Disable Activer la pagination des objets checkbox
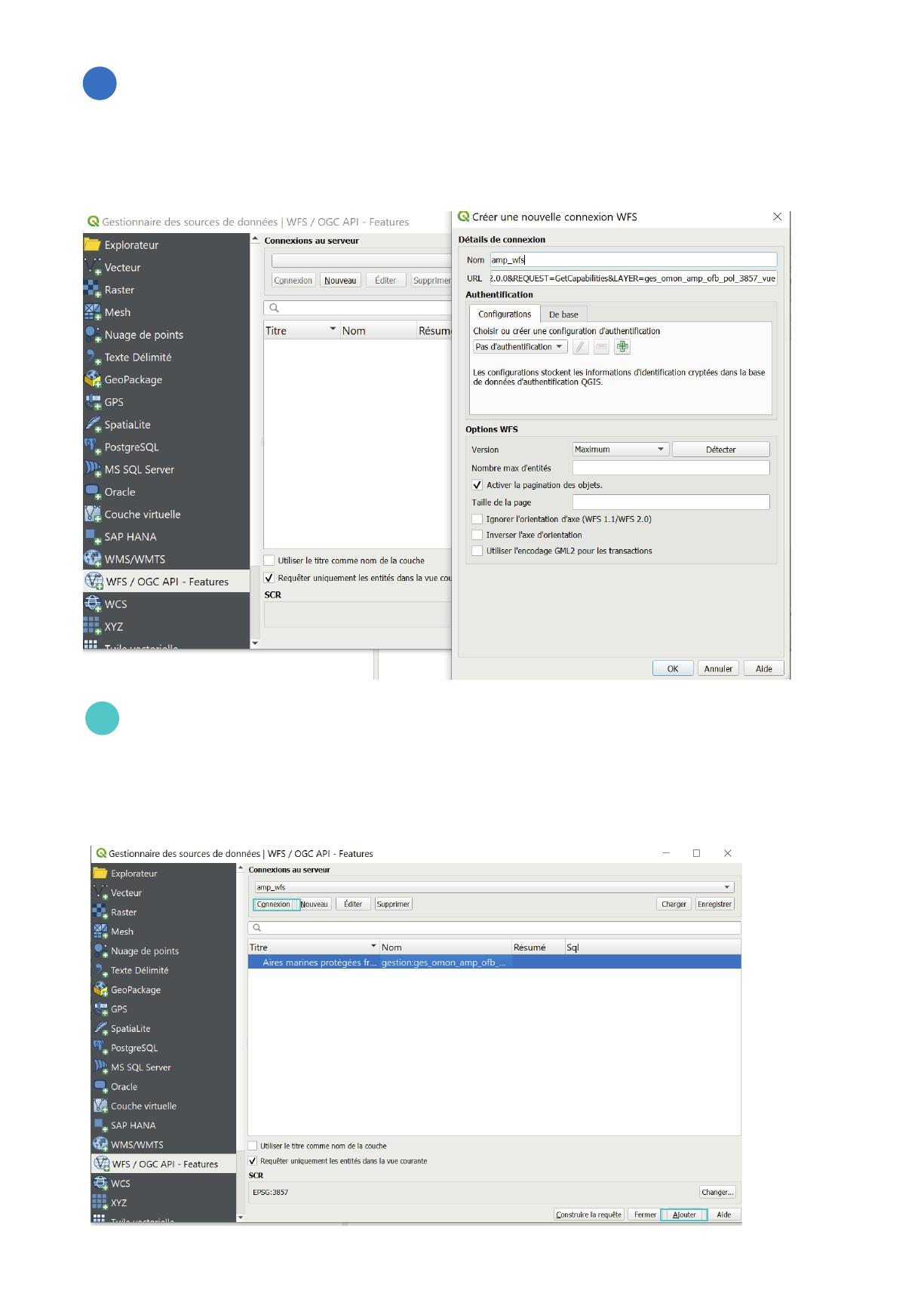924x1296 pixels. [x=477, y=485]
